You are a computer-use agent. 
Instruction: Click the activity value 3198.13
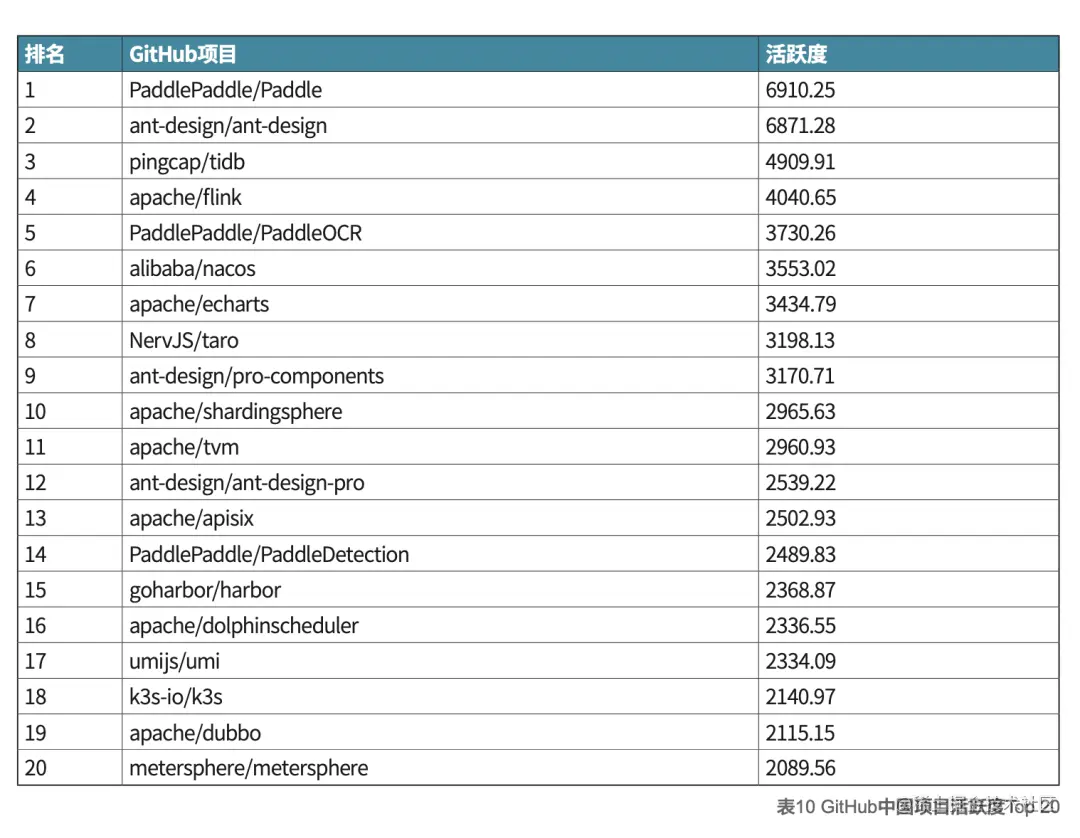(800, 340)
